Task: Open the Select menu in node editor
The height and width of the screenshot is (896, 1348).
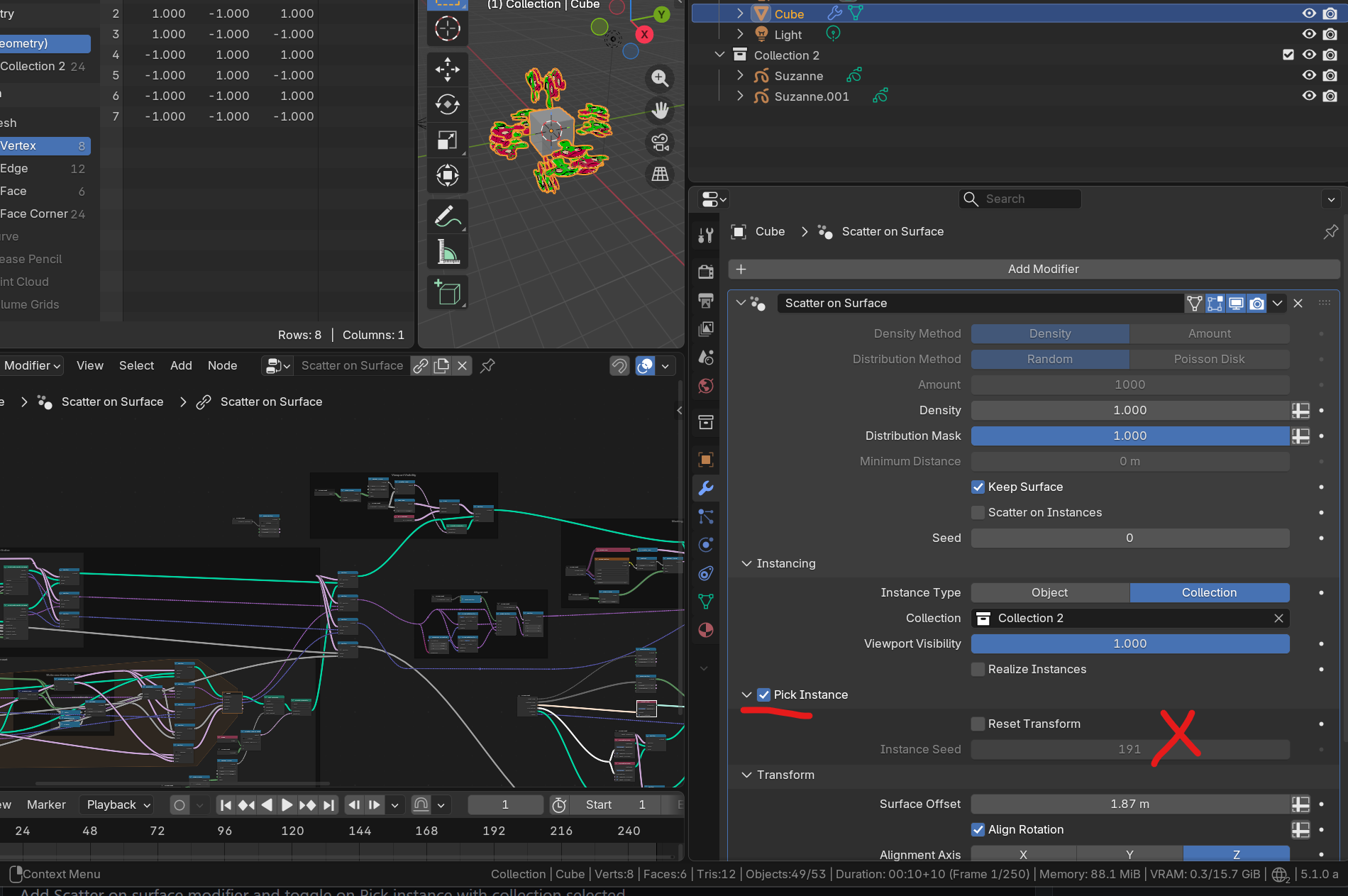Action: tap(136, 365)
